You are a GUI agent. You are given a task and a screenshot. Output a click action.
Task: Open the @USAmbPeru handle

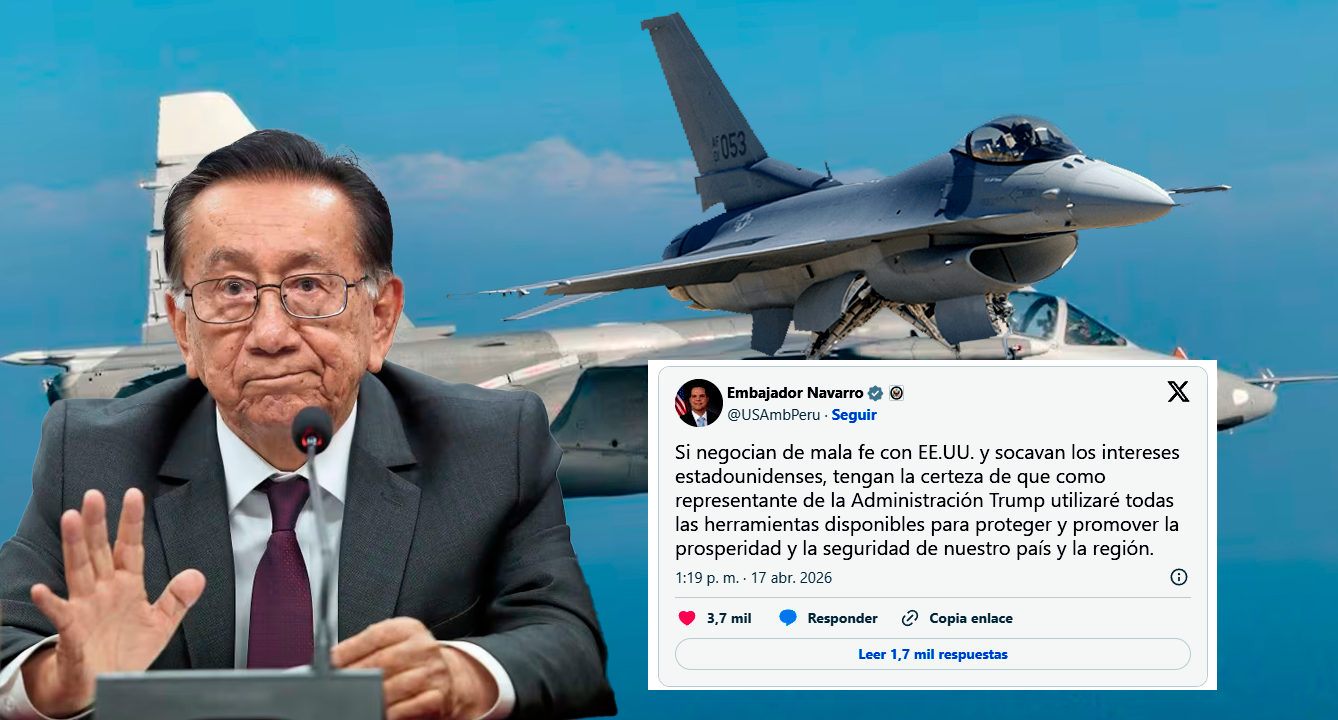pos(773,414)
